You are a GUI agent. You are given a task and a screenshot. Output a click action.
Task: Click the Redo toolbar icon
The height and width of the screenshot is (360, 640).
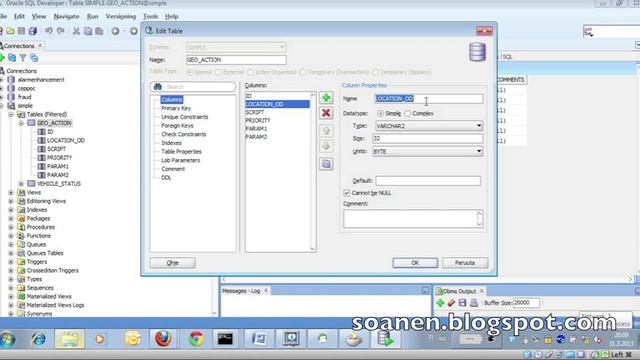pos(61,31)
